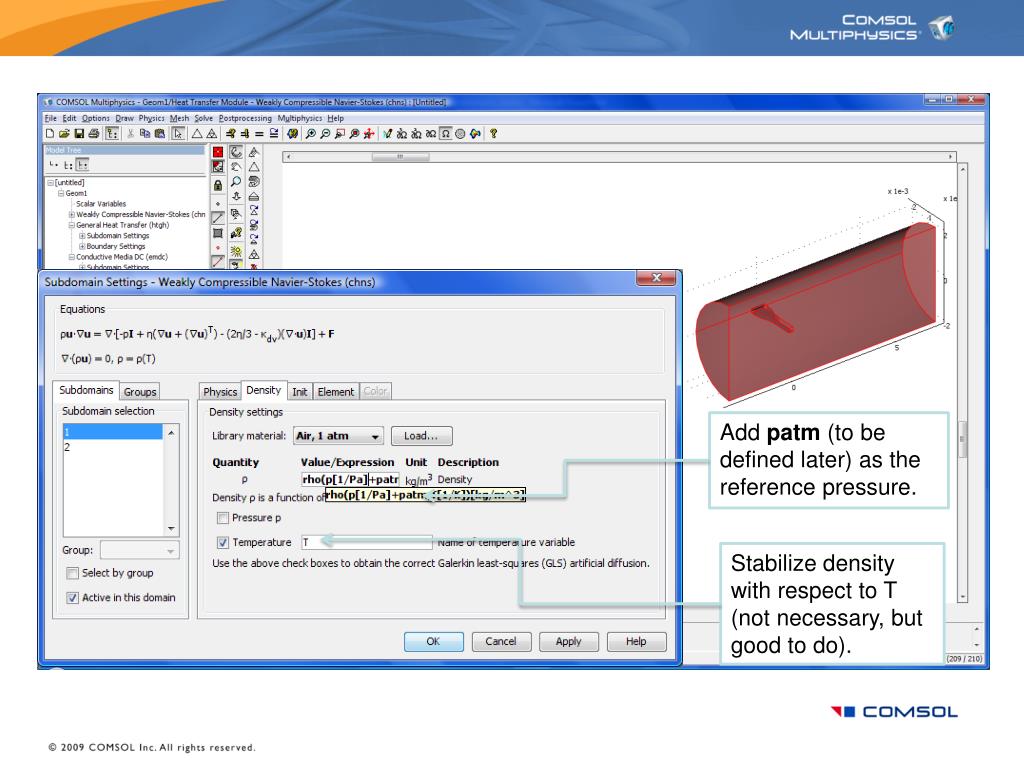Select Subdomain Mode omega icon
Screen dimensions: 1024x768
click(445, 134)
